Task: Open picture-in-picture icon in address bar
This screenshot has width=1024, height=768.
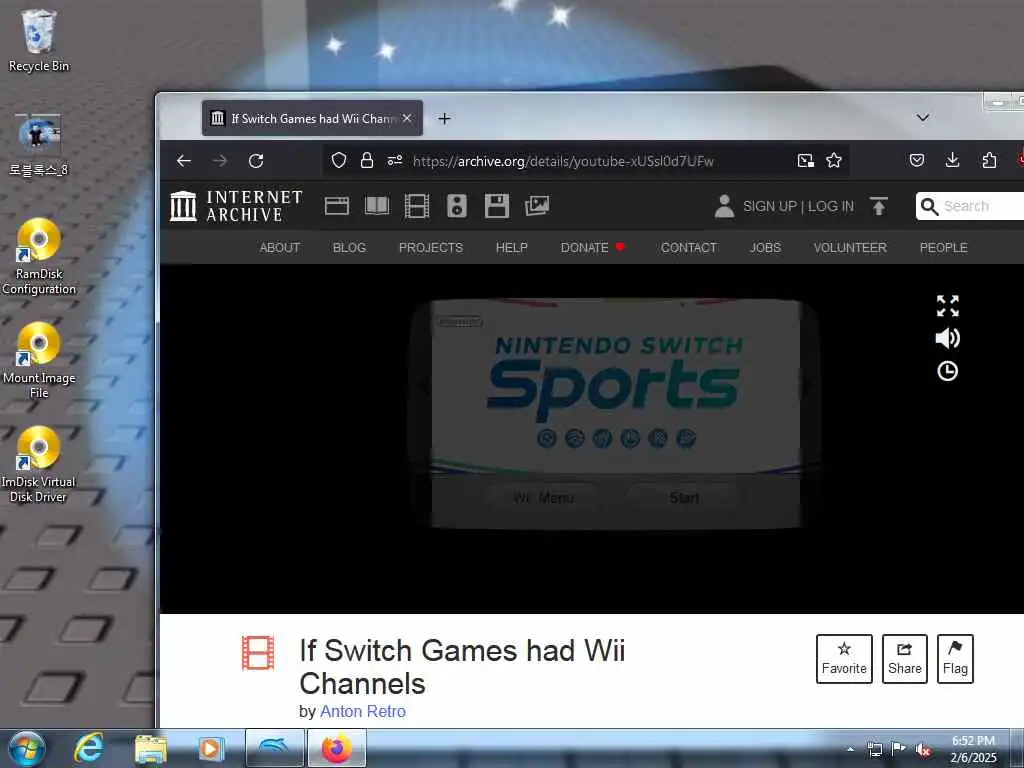Action: point(805,161)
